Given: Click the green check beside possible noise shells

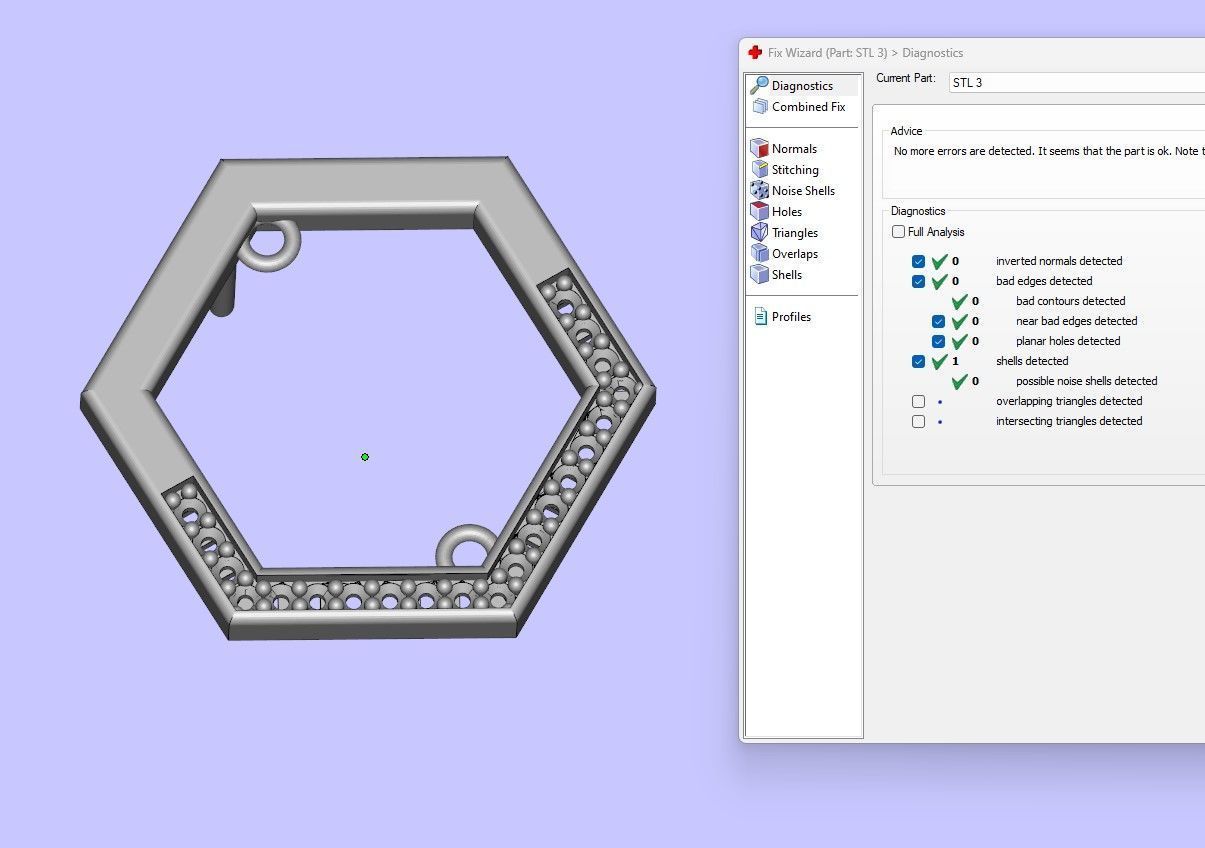Looking at the screenshot, I should (x=959, y=381).
